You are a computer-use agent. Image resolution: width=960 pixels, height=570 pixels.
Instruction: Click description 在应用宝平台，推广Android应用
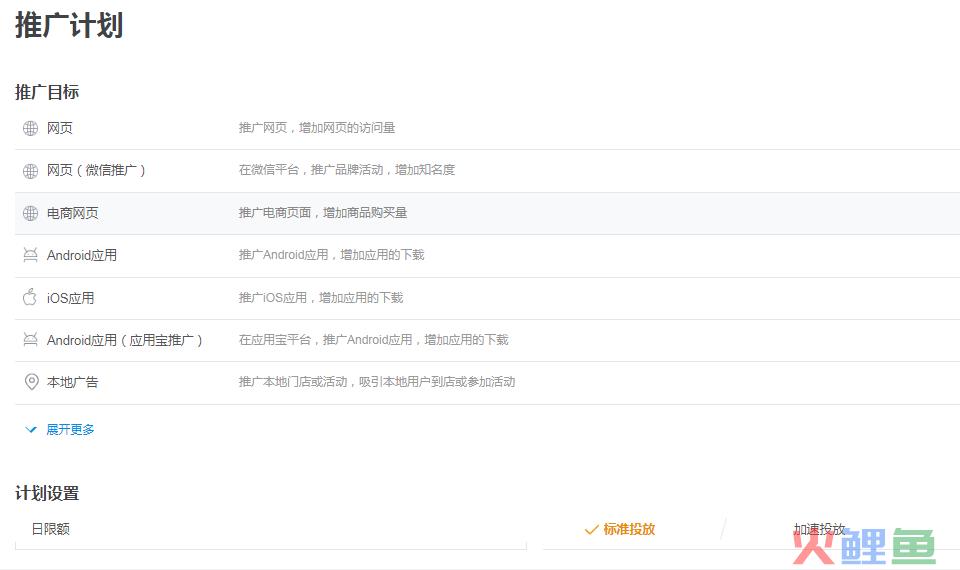pos(373,340)
